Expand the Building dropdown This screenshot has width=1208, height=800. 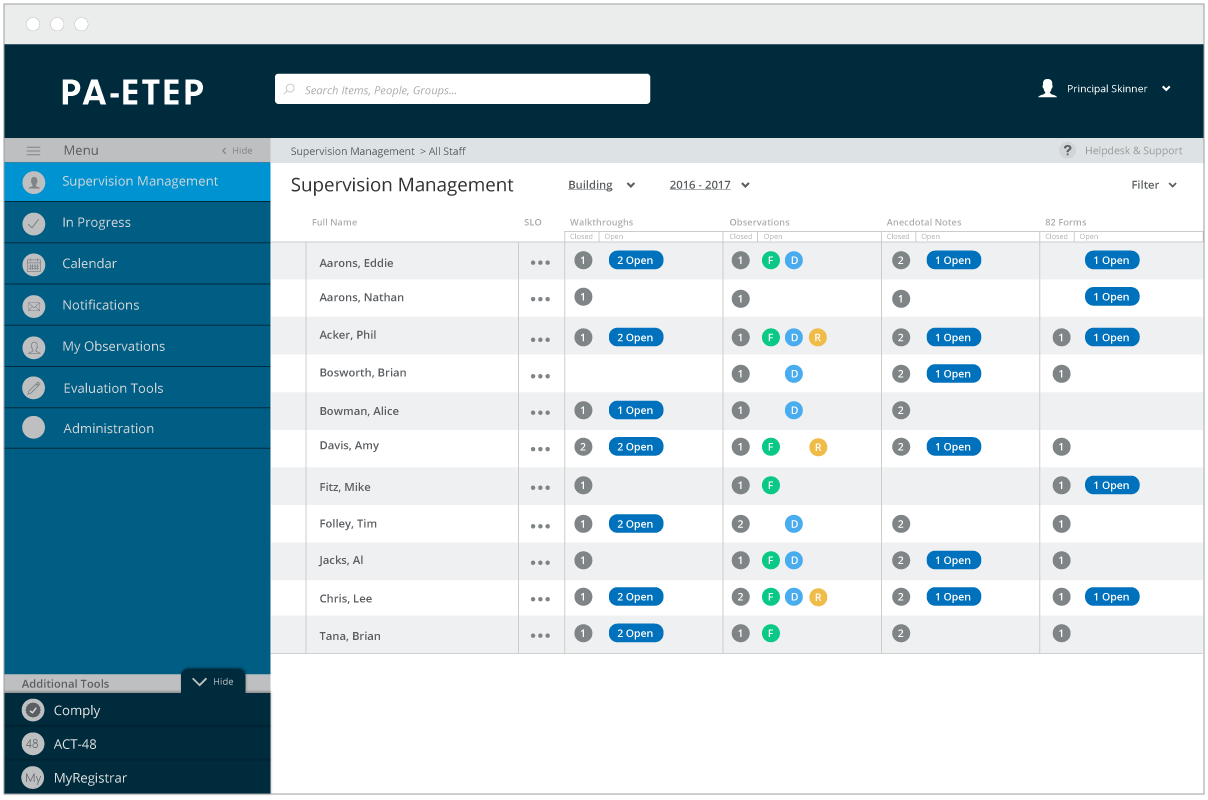601,185
